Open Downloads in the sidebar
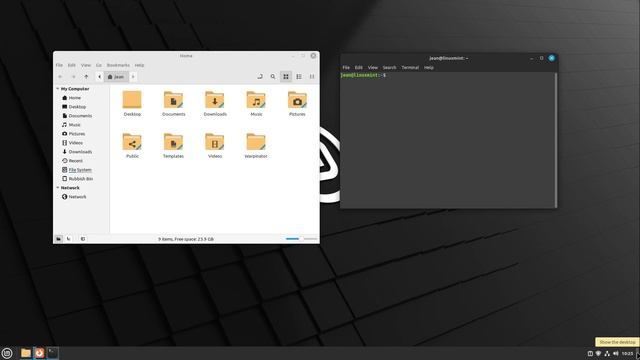This screenshot has height=360, width=640. tap(77, 152)
